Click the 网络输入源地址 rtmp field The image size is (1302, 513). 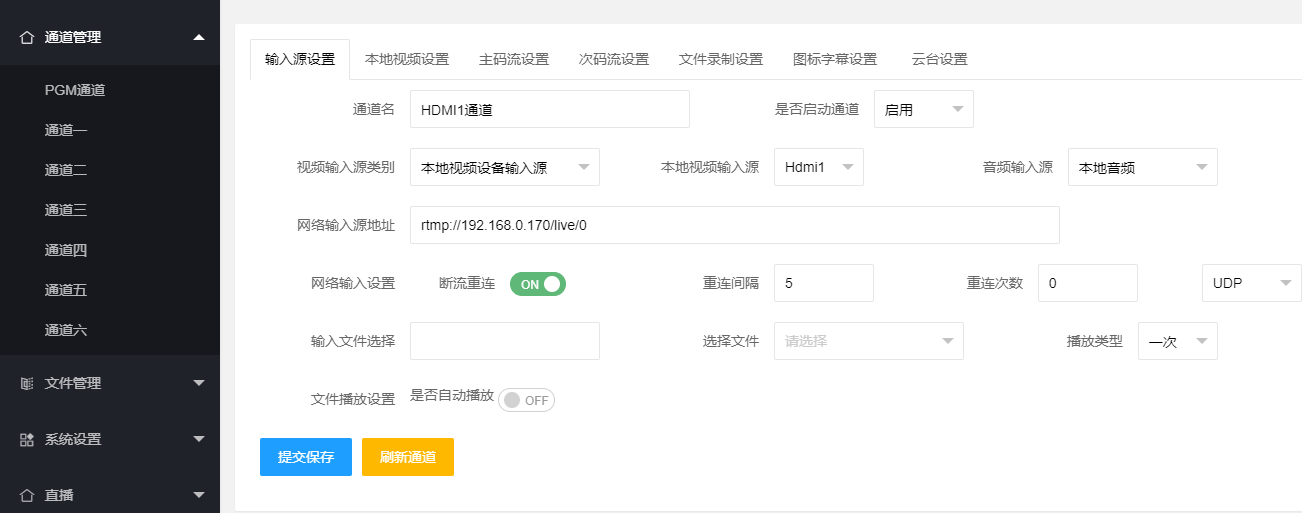pos(734,225)
